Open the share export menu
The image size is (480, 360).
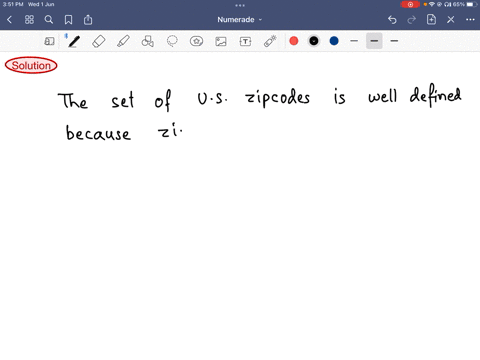click(88, 20)
